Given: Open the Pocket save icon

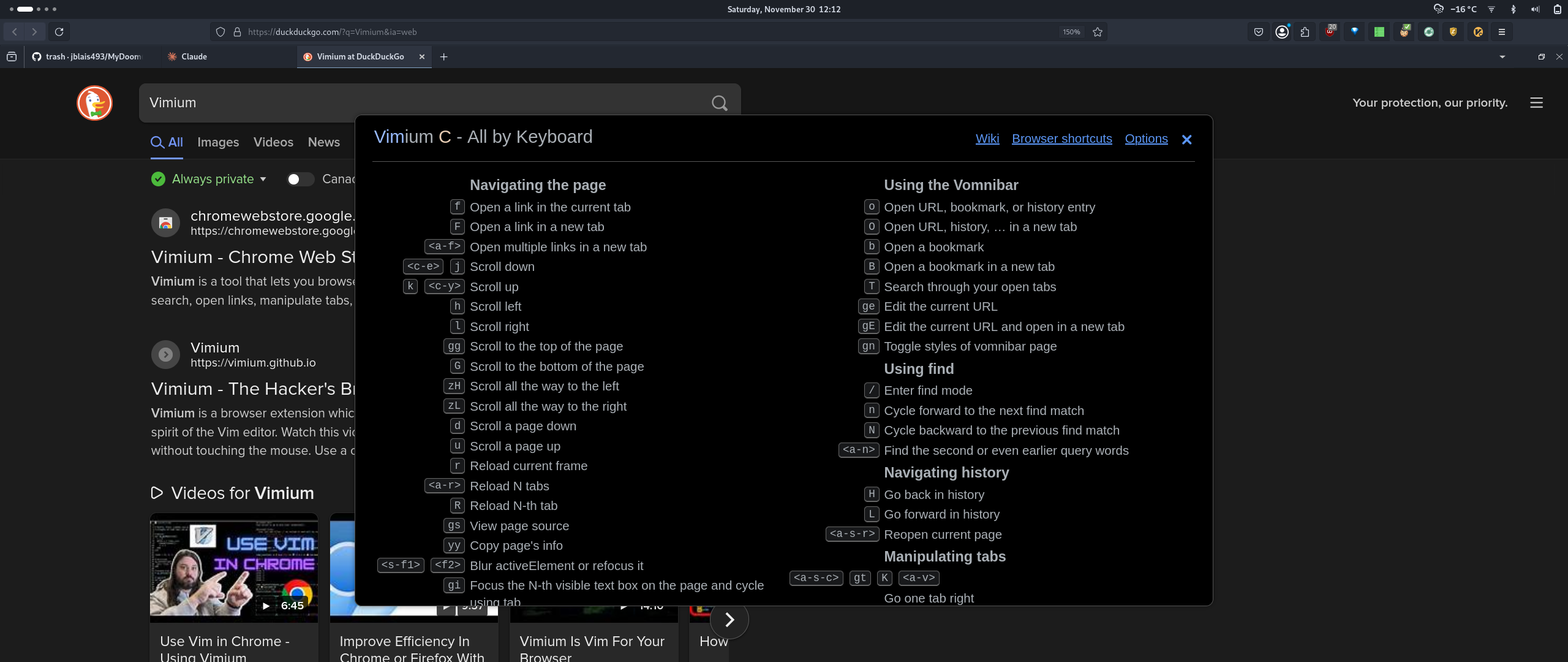Looking at the screenshot, I should tap(1259, 32).
